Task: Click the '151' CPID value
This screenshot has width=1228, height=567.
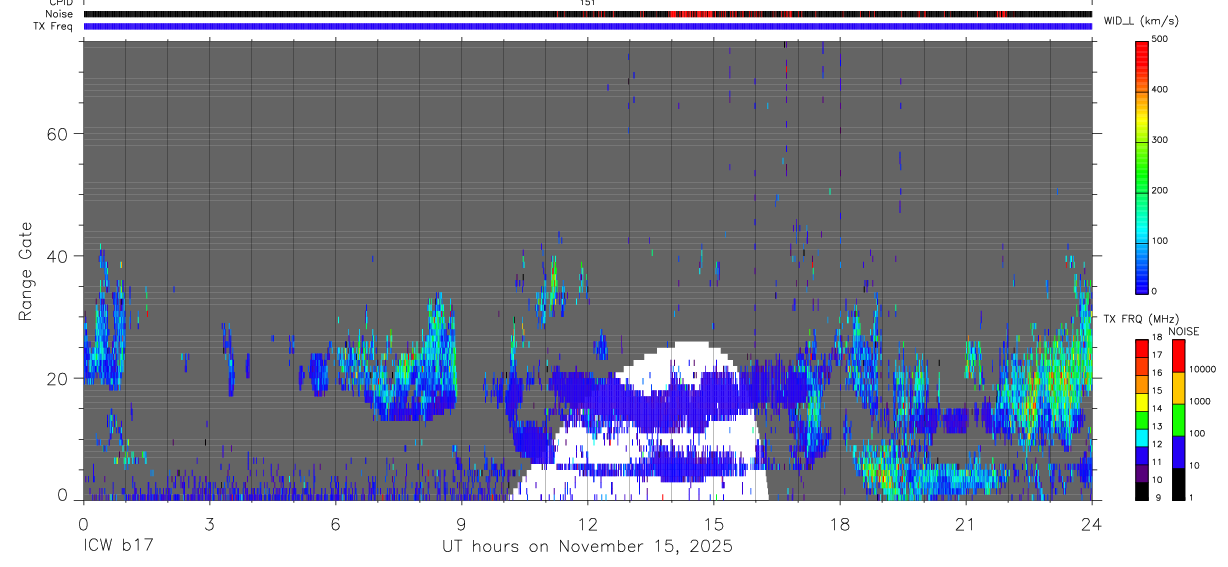Action: pos(588,3)
